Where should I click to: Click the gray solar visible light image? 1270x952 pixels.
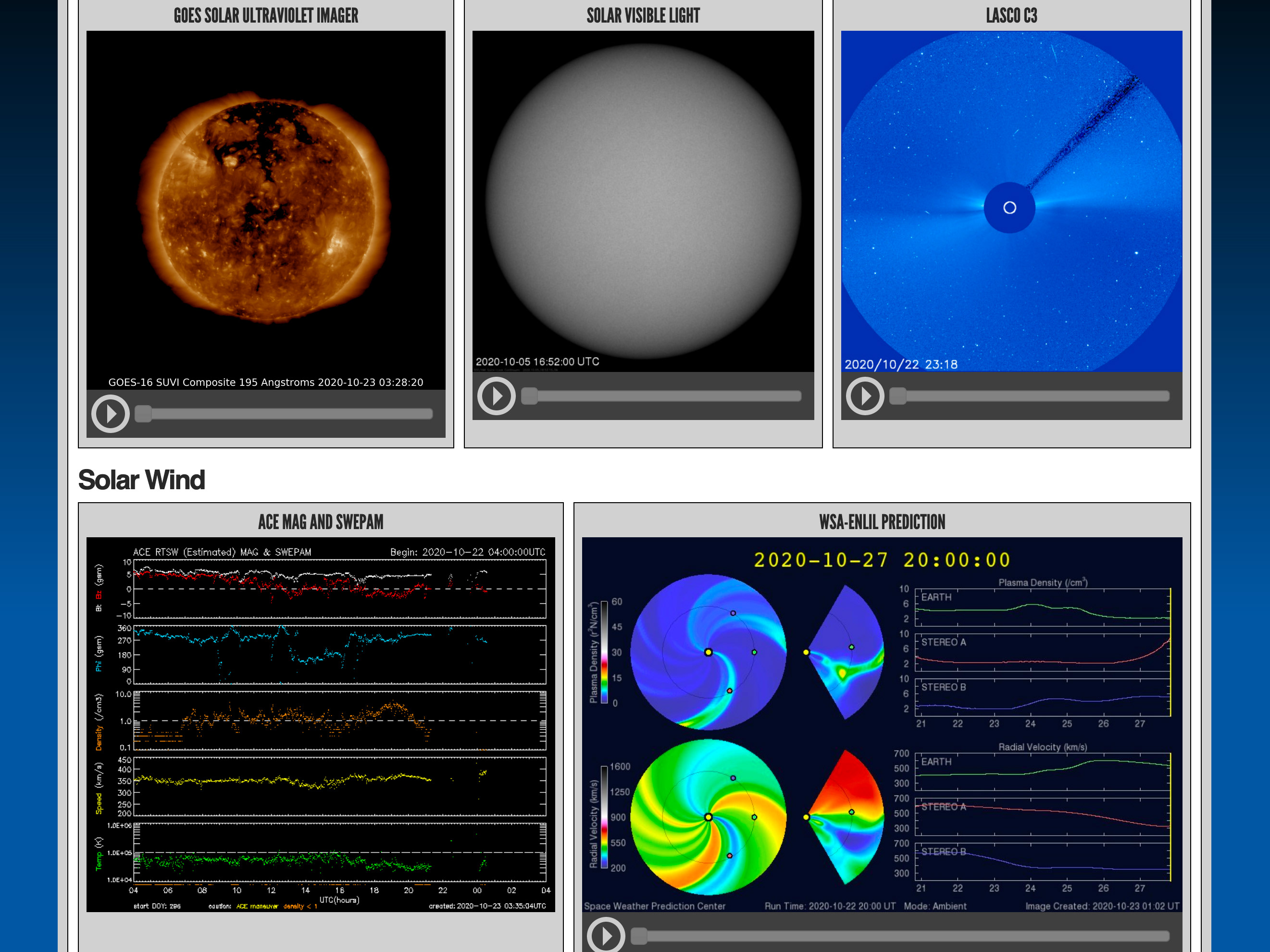tap(643, 201)
